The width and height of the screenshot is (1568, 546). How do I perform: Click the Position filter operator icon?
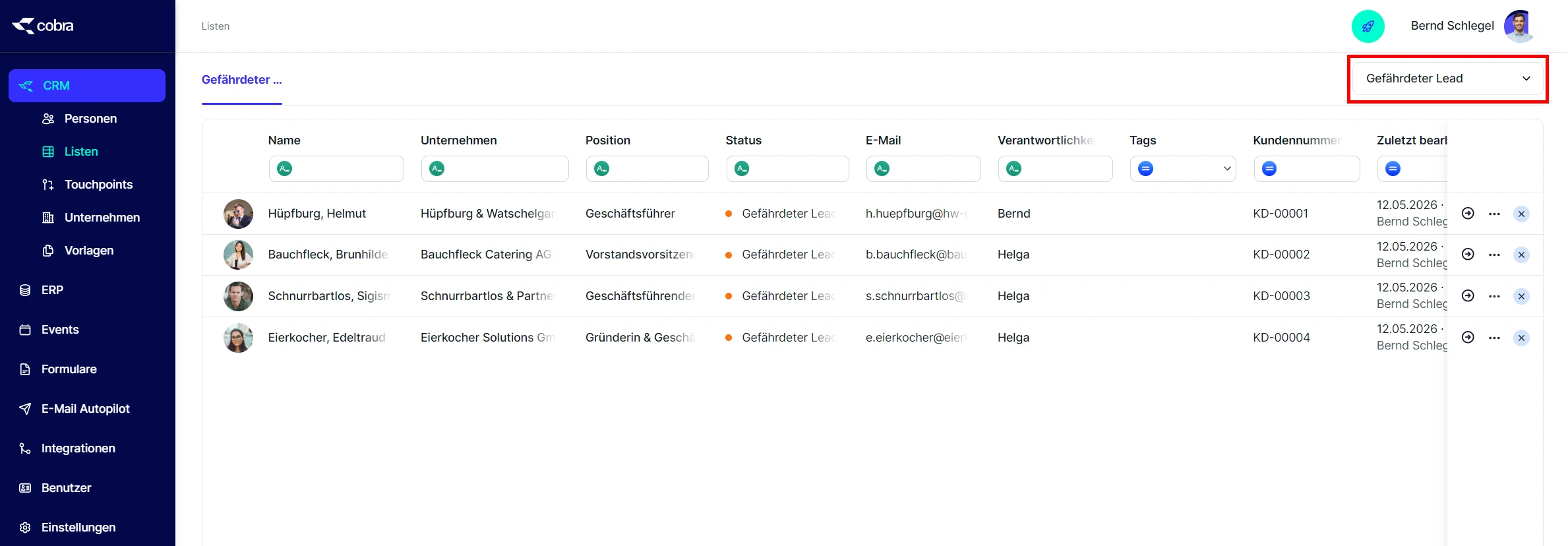[602, 169]
